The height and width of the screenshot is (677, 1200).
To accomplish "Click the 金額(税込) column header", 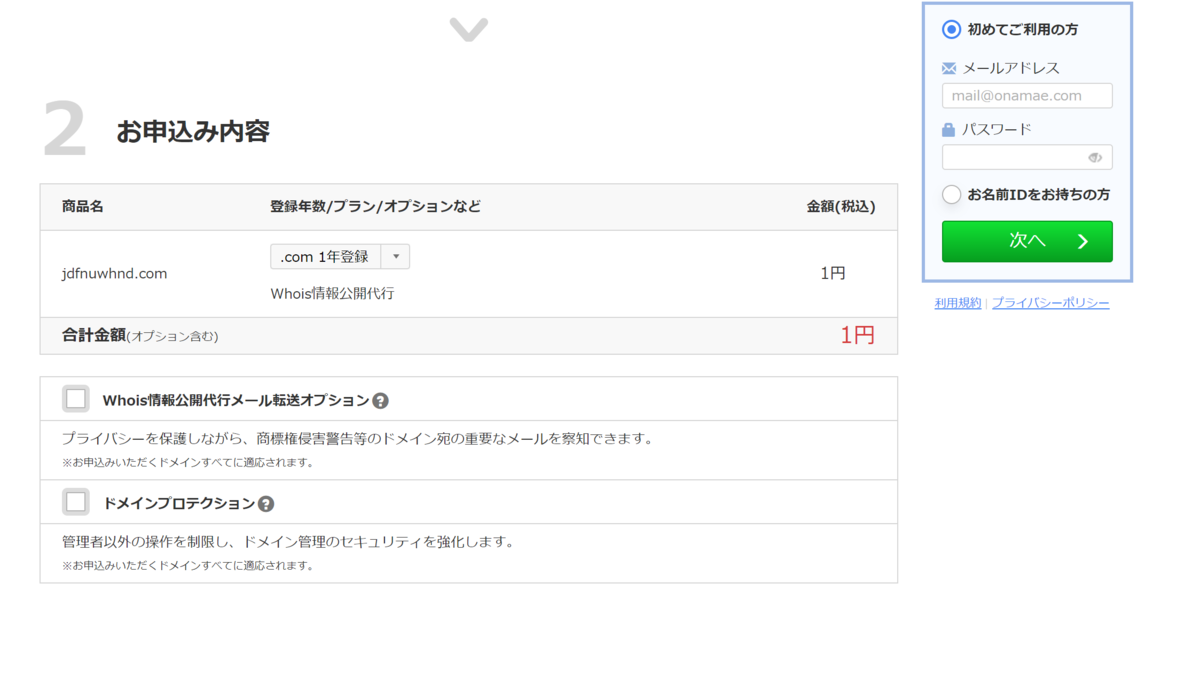I will tap(841, 207).
